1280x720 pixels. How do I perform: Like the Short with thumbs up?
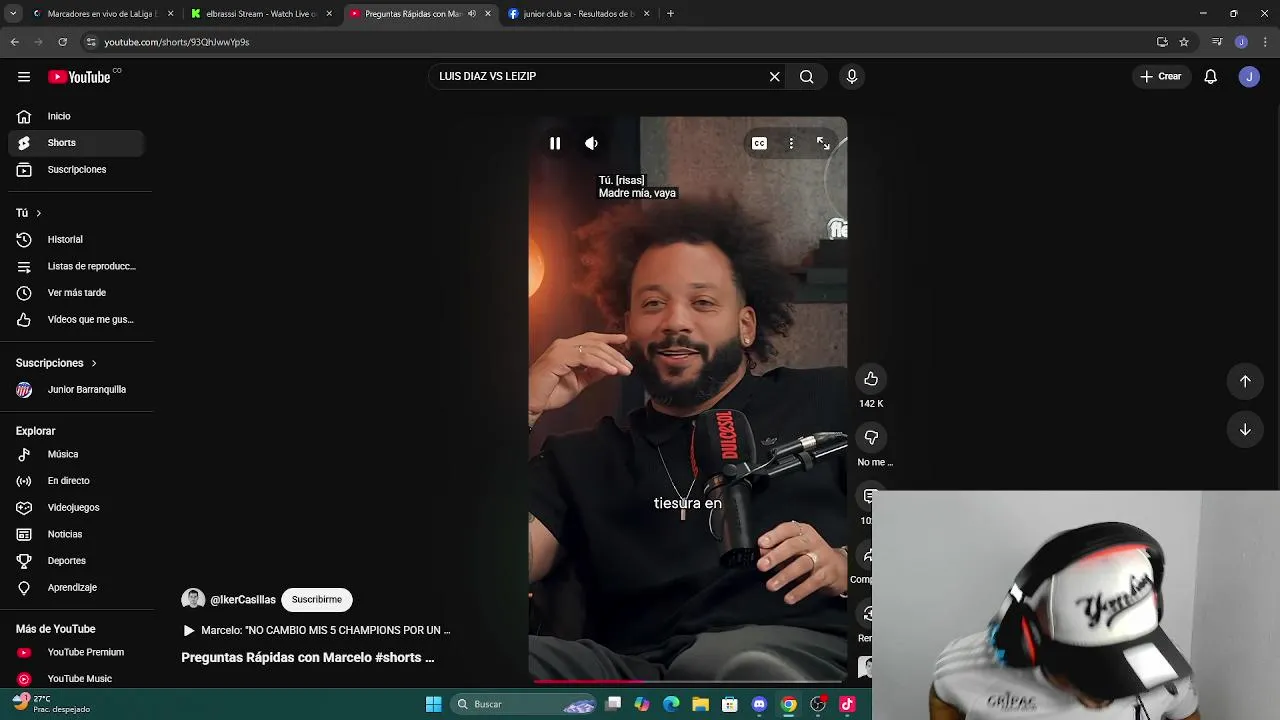[x=871, y=379]
